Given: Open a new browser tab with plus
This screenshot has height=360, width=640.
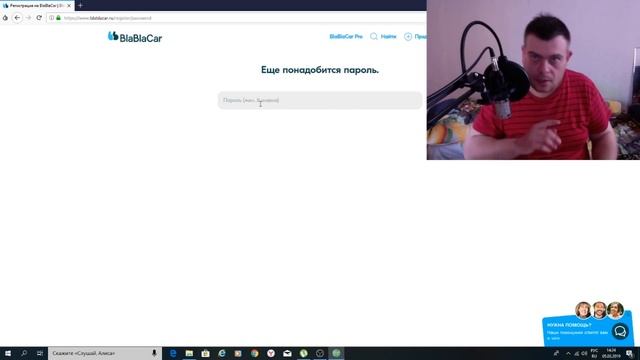Looking at the screenshot, I should (x=80, y=5).
